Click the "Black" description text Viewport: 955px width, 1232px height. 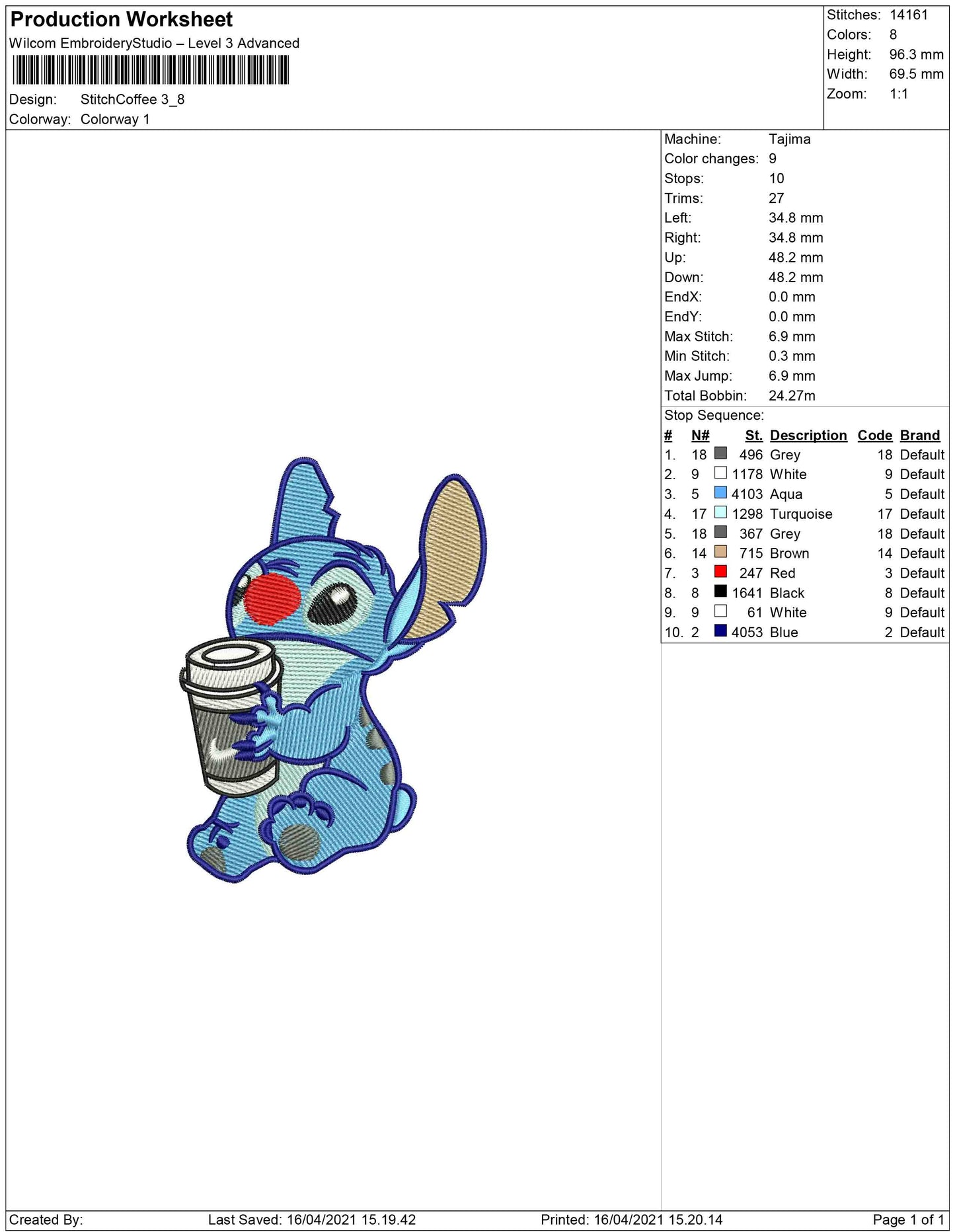[787, 594]
